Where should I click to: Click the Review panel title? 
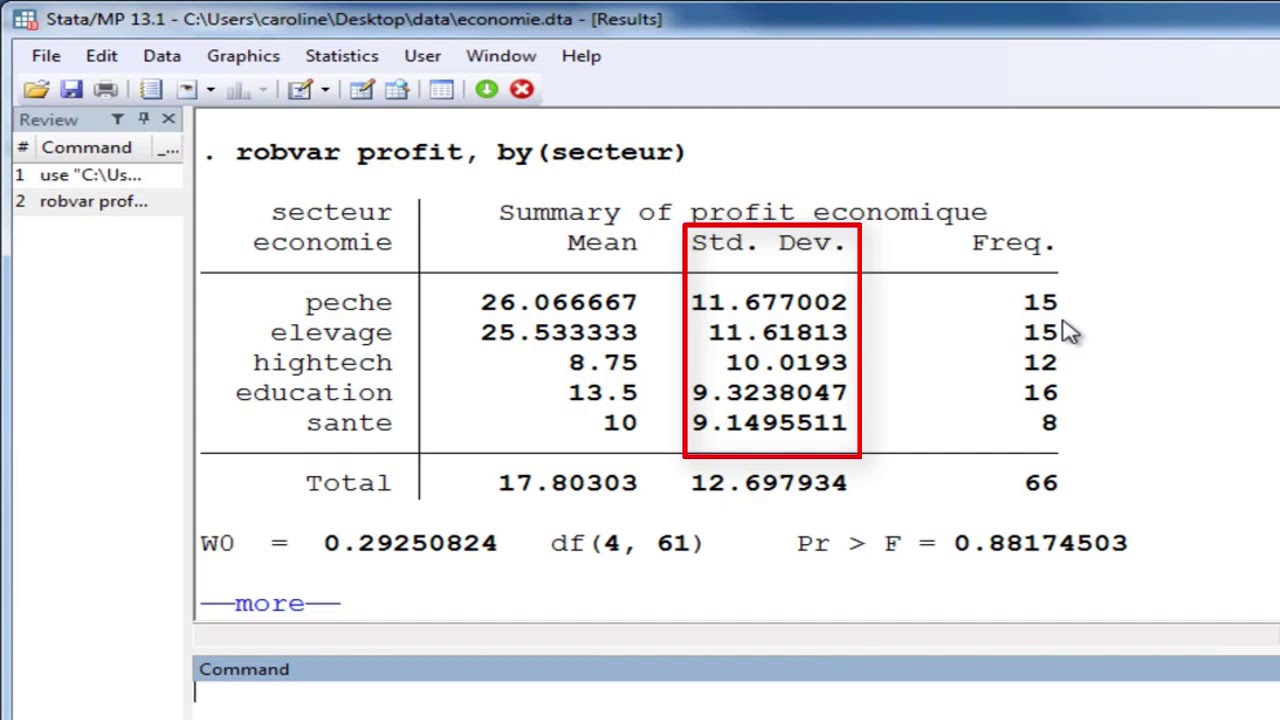tap(48, 119)
